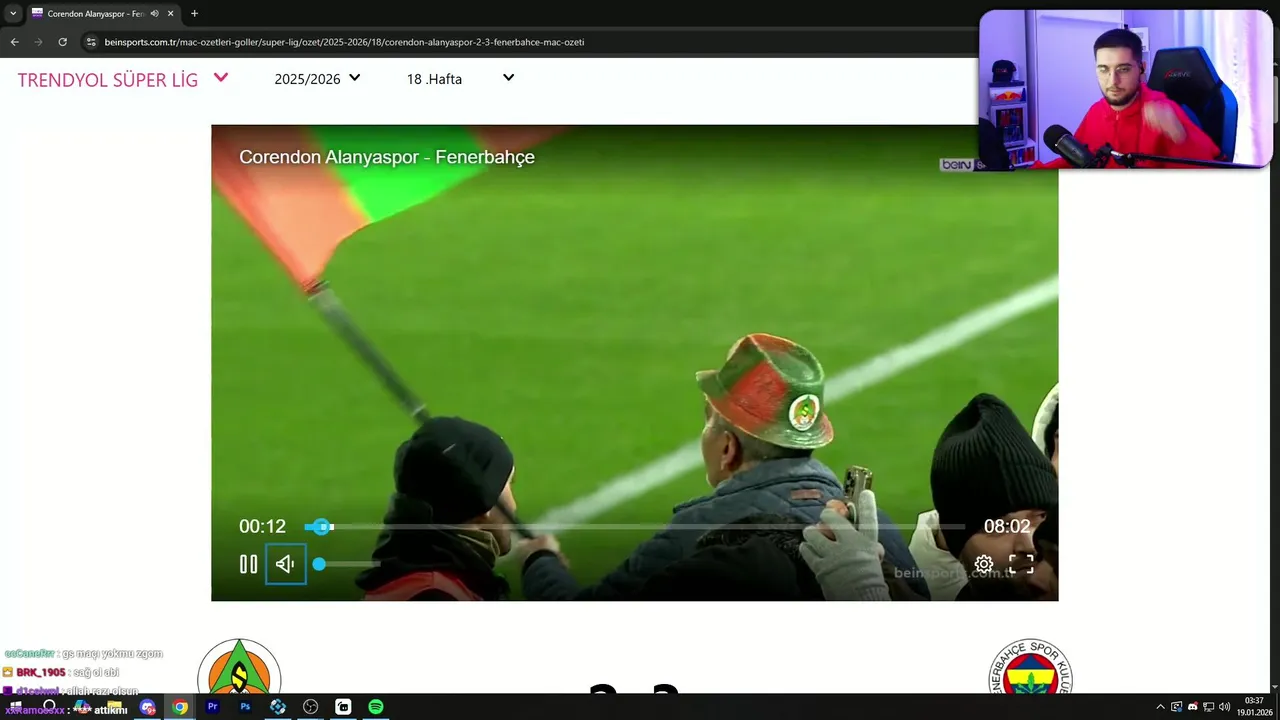1280x720 pixels.
Task: Open Spotify from the taskbar
Action: pyautogui.click(x=376, y=707)
